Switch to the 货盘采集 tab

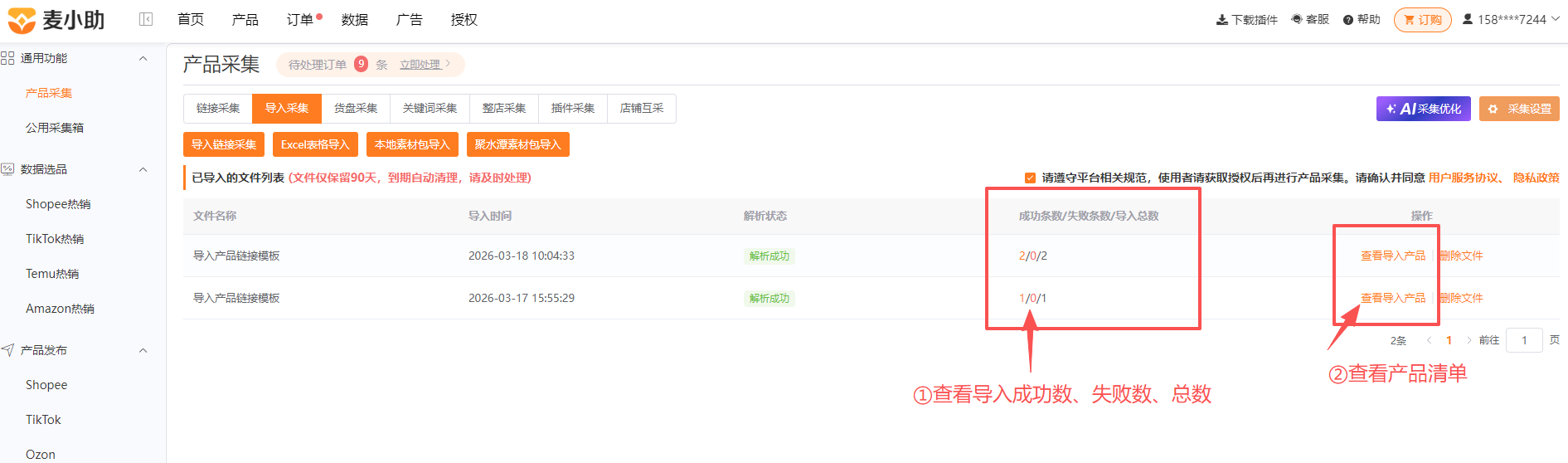pyautogui.click(x=356, y=109)
